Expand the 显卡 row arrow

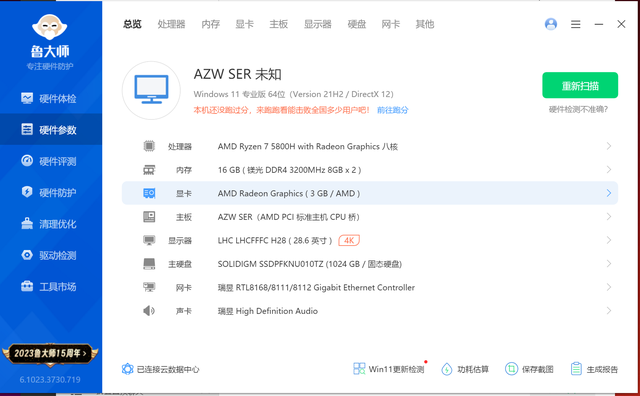[609, 193]
